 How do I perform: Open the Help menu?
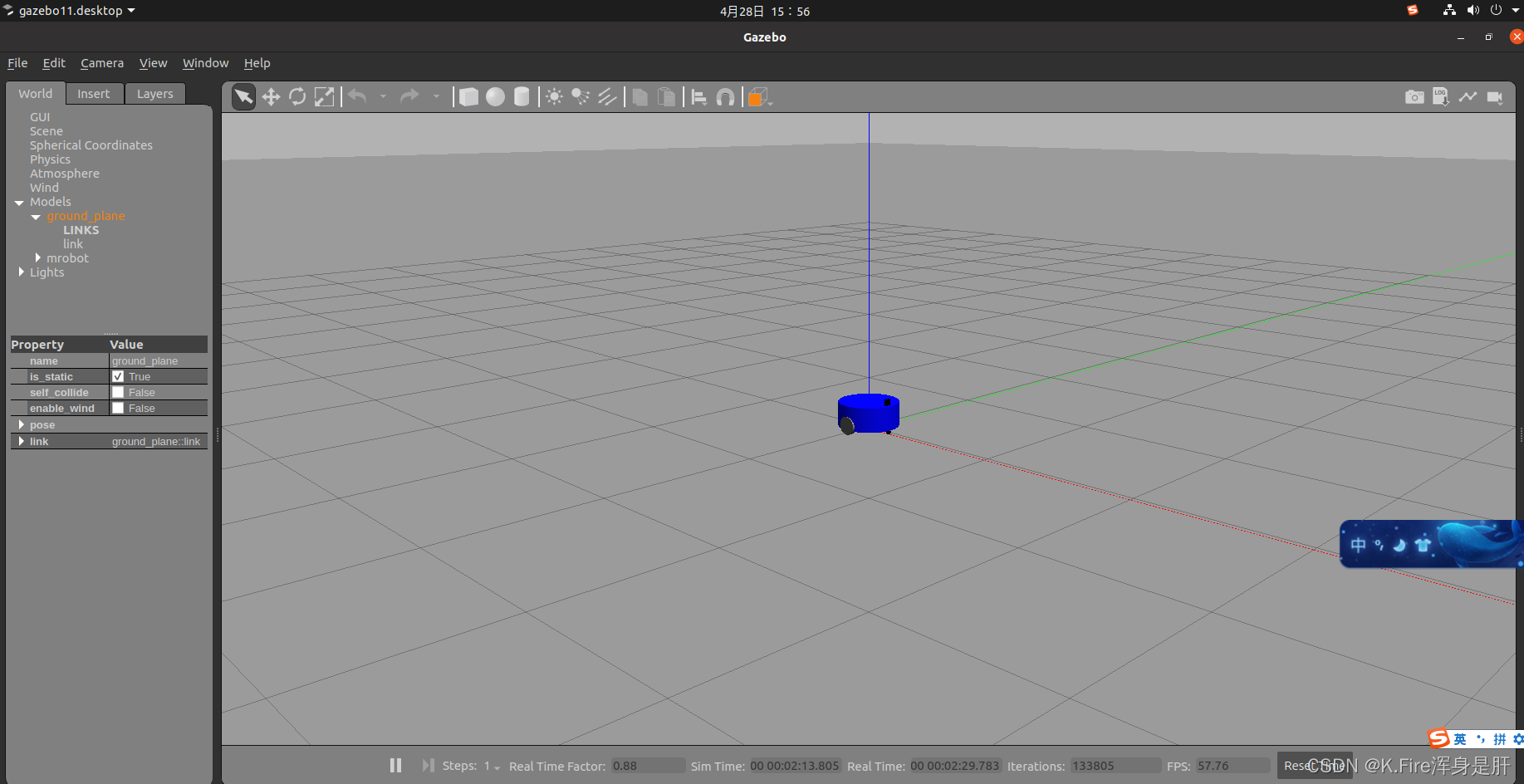(257, 63)
